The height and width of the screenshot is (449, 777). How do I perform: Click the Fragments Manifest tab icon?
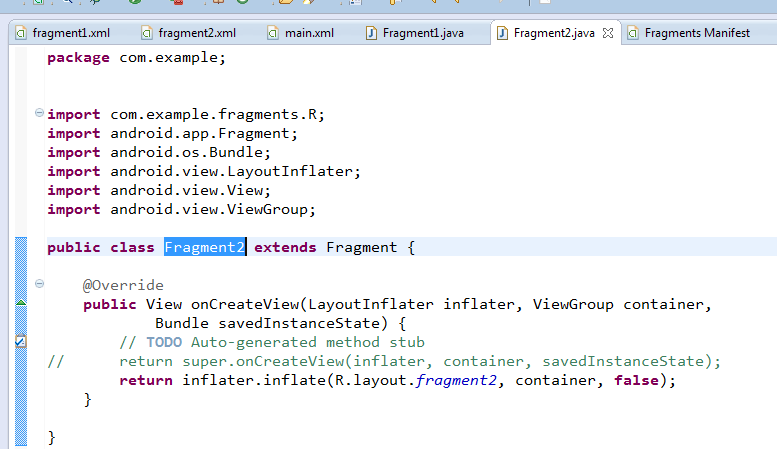pos(633,33)
